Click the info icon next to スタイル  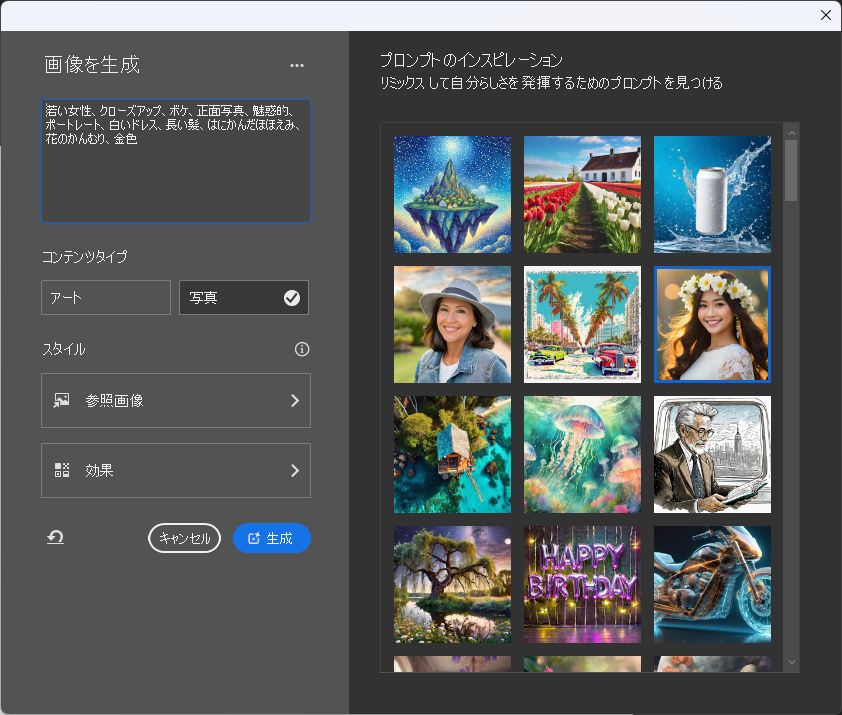[x=302, y=349]
